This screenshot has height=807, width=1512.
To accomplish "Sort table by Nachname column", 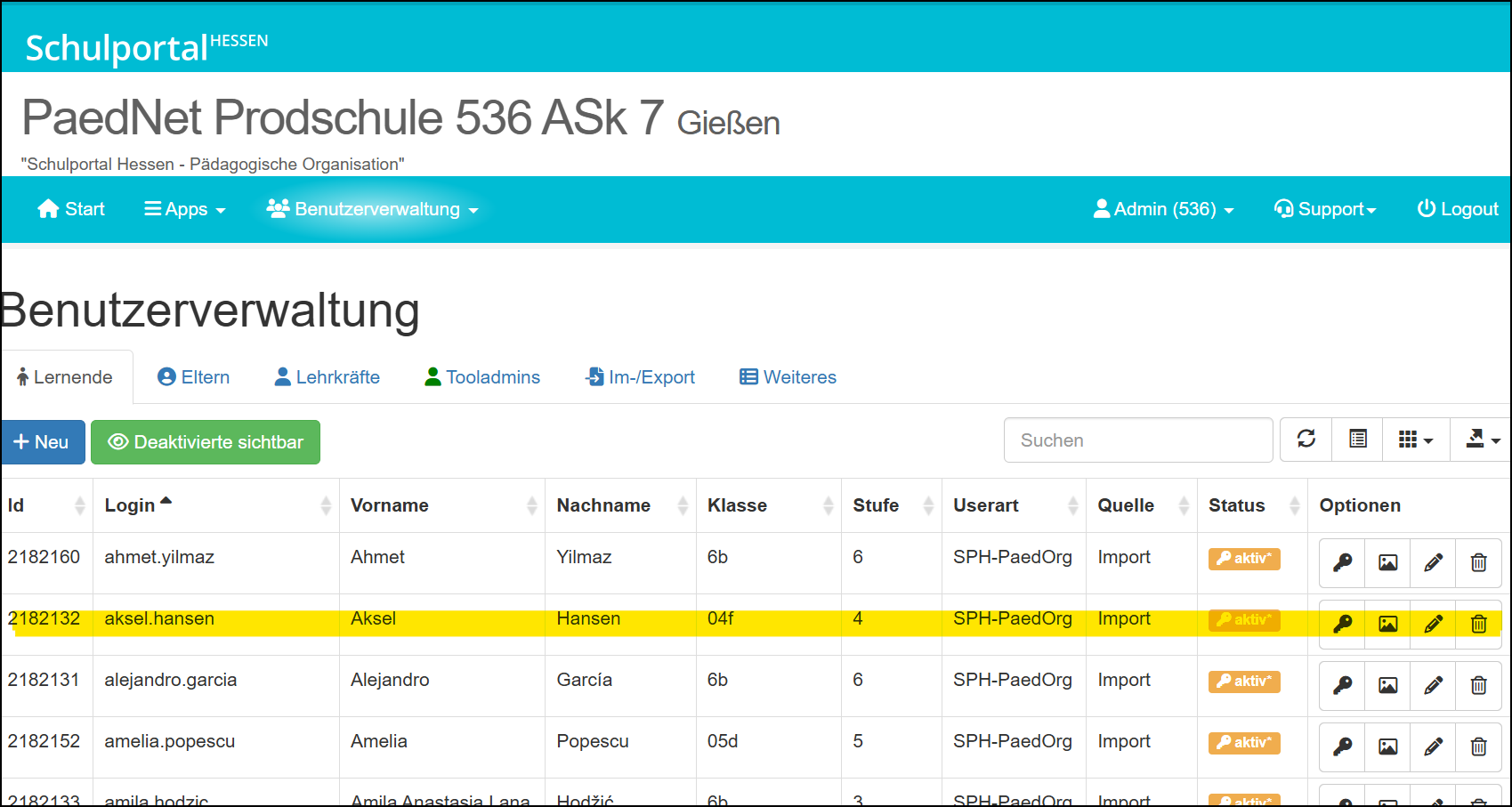I will [x=620, y=505].
